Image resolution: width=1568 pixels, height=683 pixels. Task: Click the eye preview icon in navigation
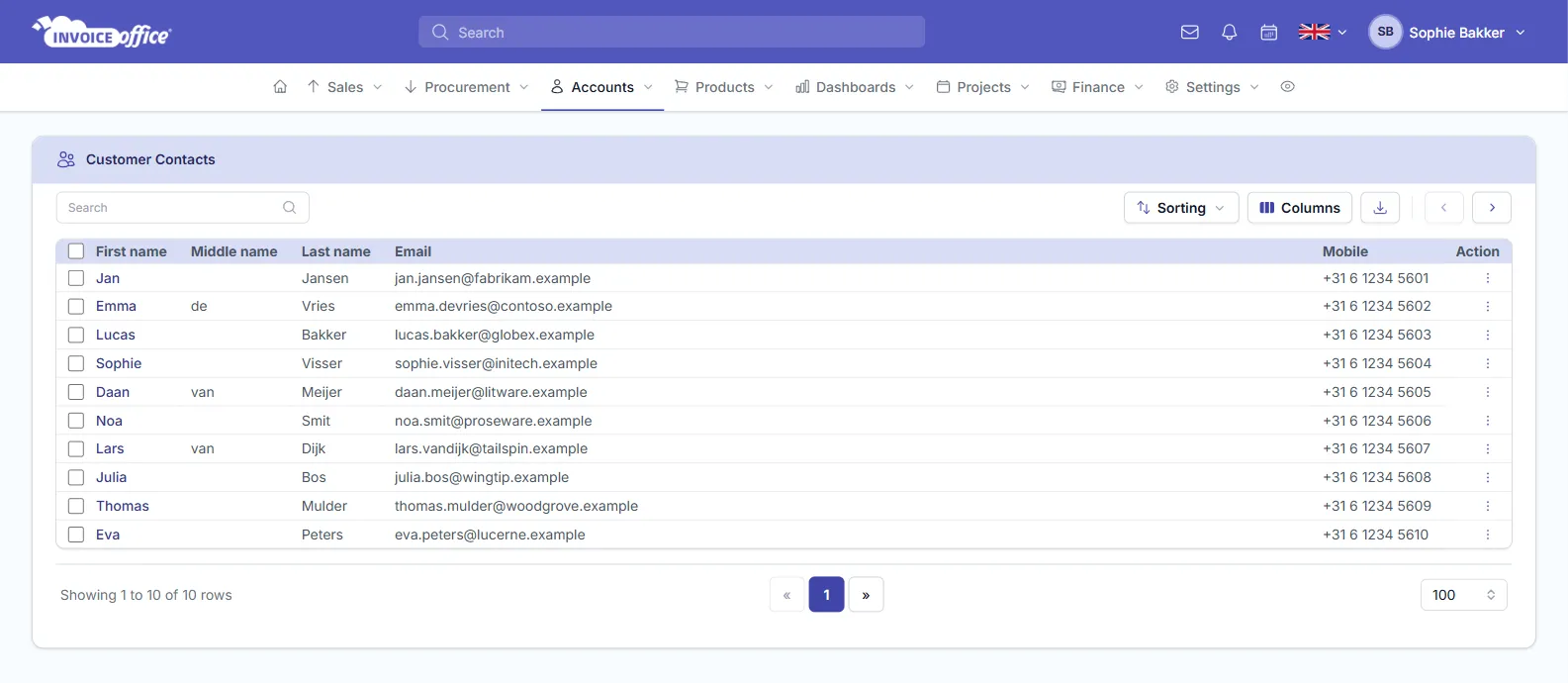pos(1287,87)
